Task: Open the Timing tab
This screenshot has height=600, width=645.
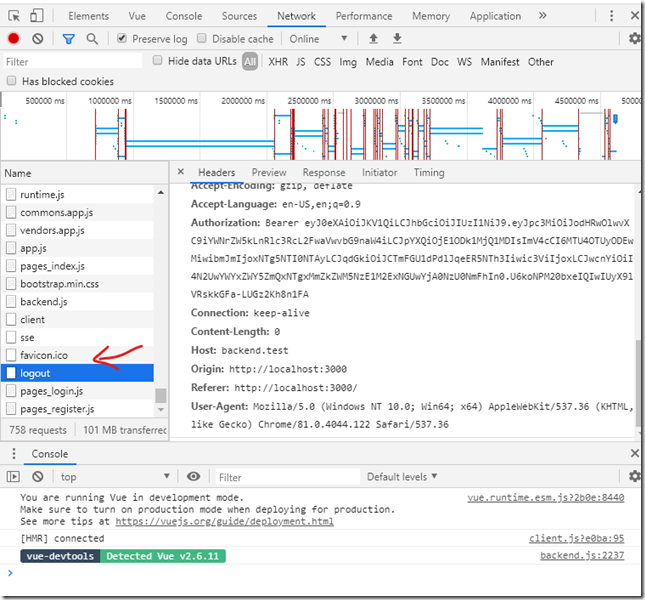Action: click(x=429, y=172)
